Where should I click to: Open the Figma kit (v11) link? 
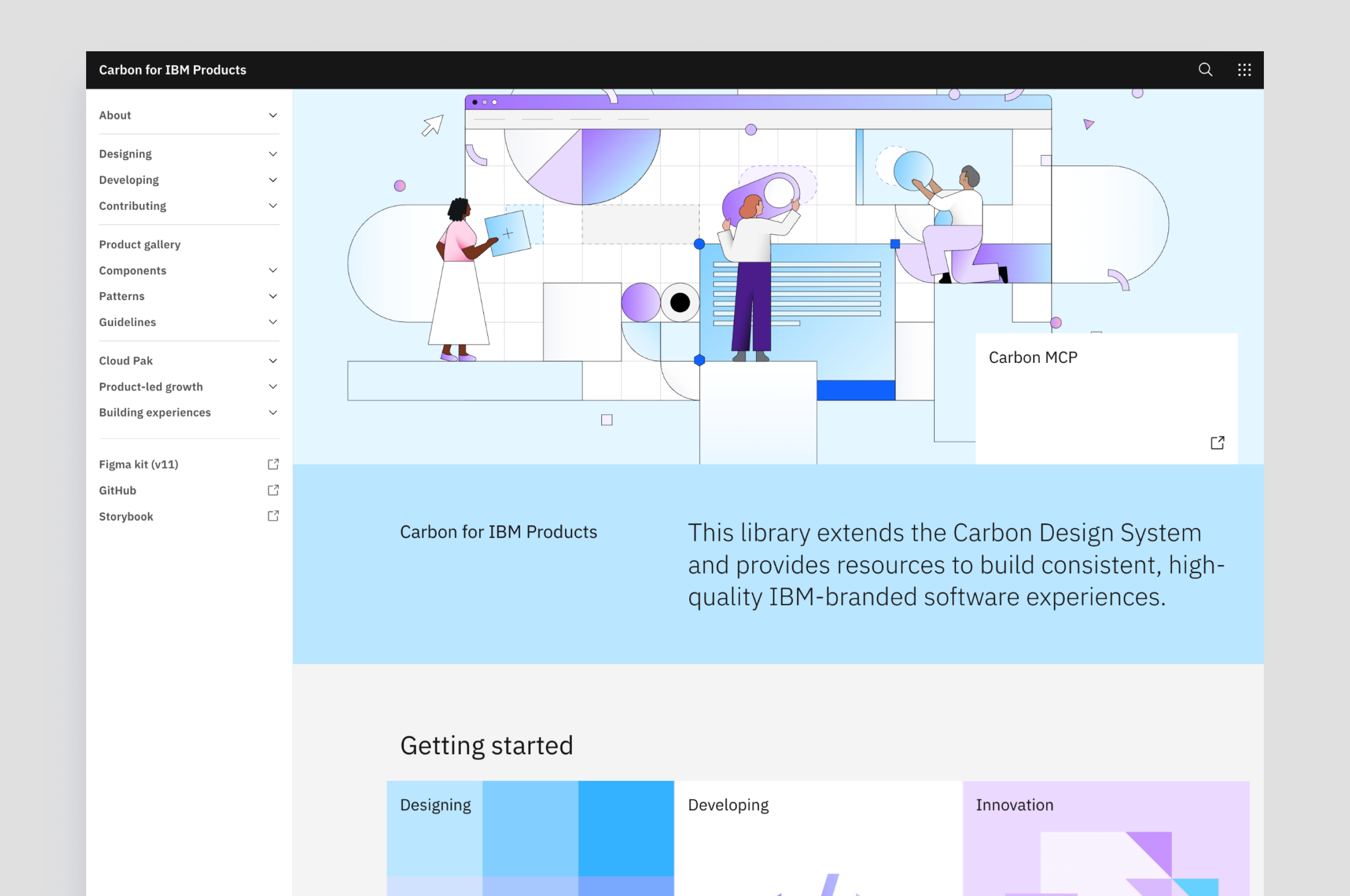[x=189, y=464]
